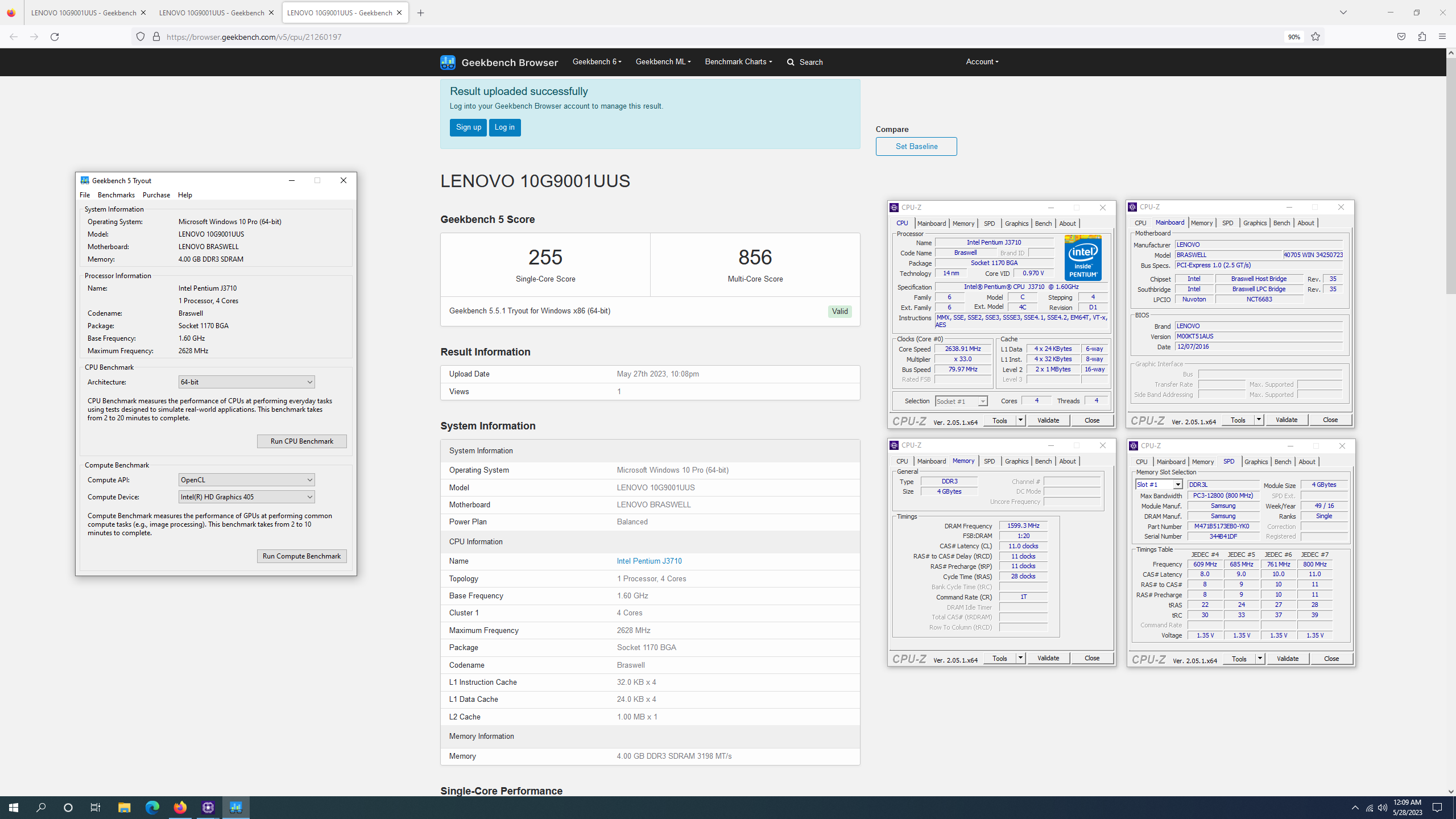This screenshot has height=819, width=1456.
Task: Open Task View on the taskbar
Action: pos(96,808)
